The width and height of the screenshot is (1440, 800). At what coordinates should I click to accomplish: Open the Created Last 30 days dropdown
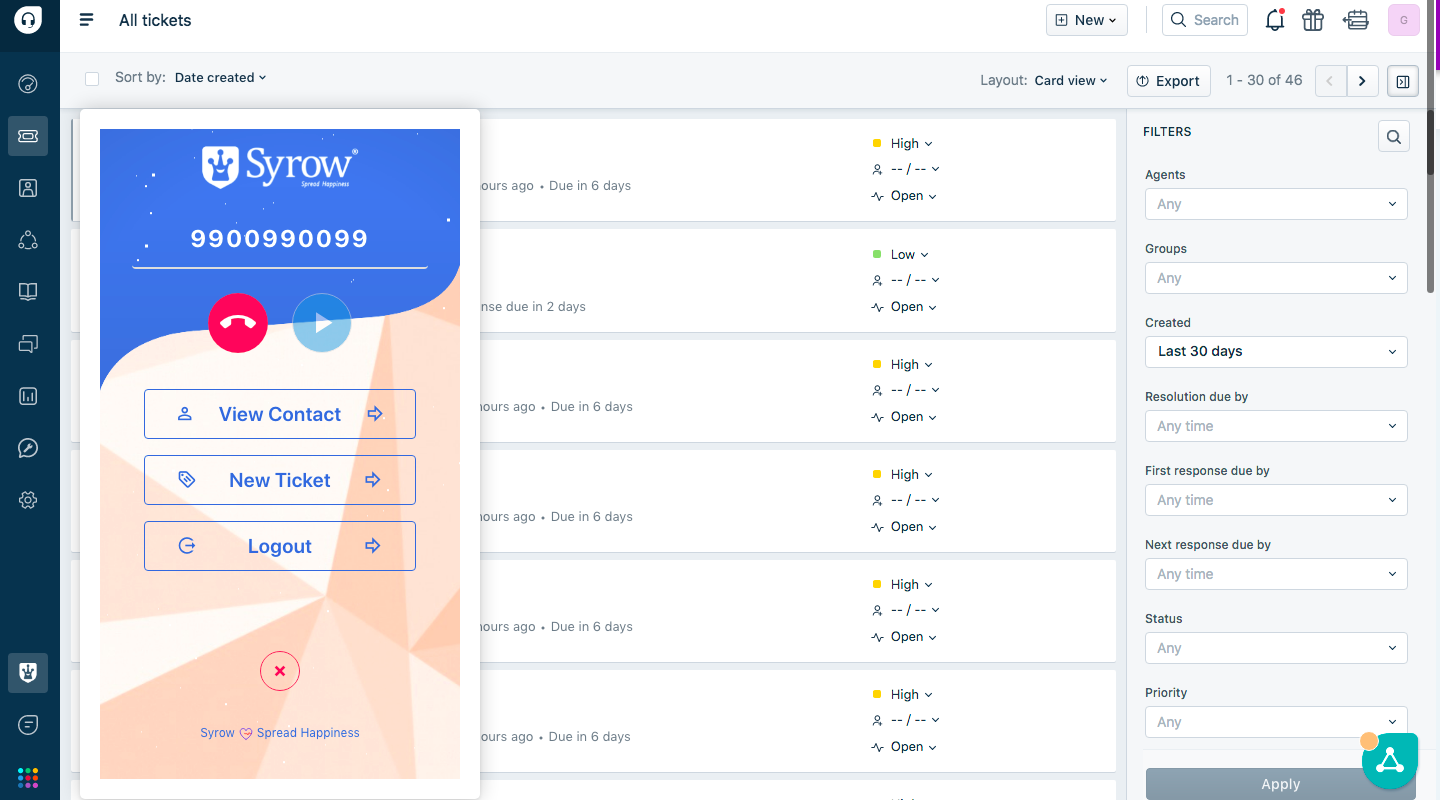[1276, 352]
